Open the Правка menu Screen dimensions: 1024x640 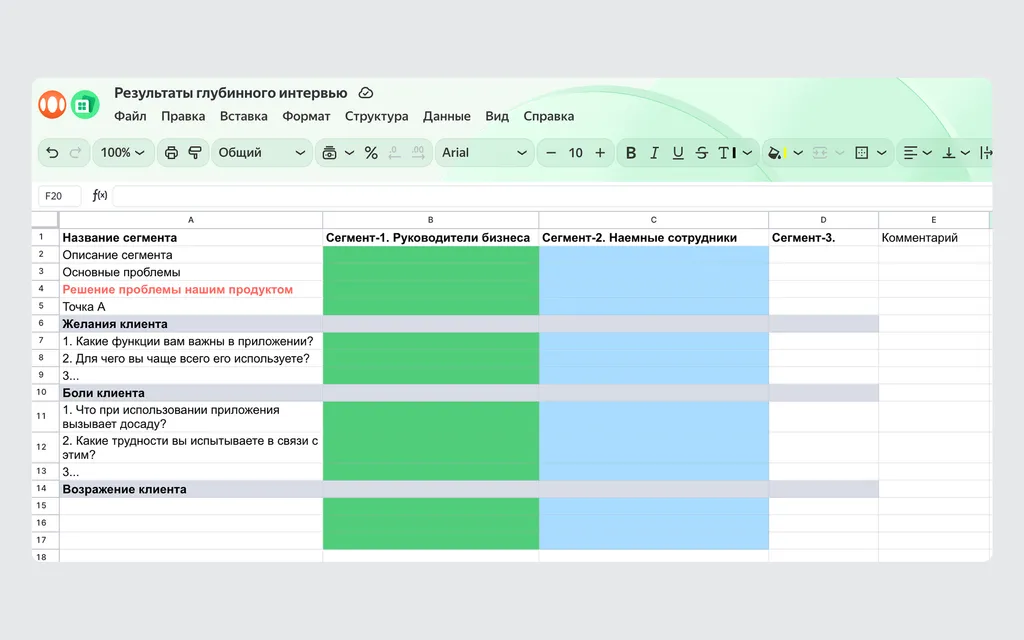click(183, 116)
